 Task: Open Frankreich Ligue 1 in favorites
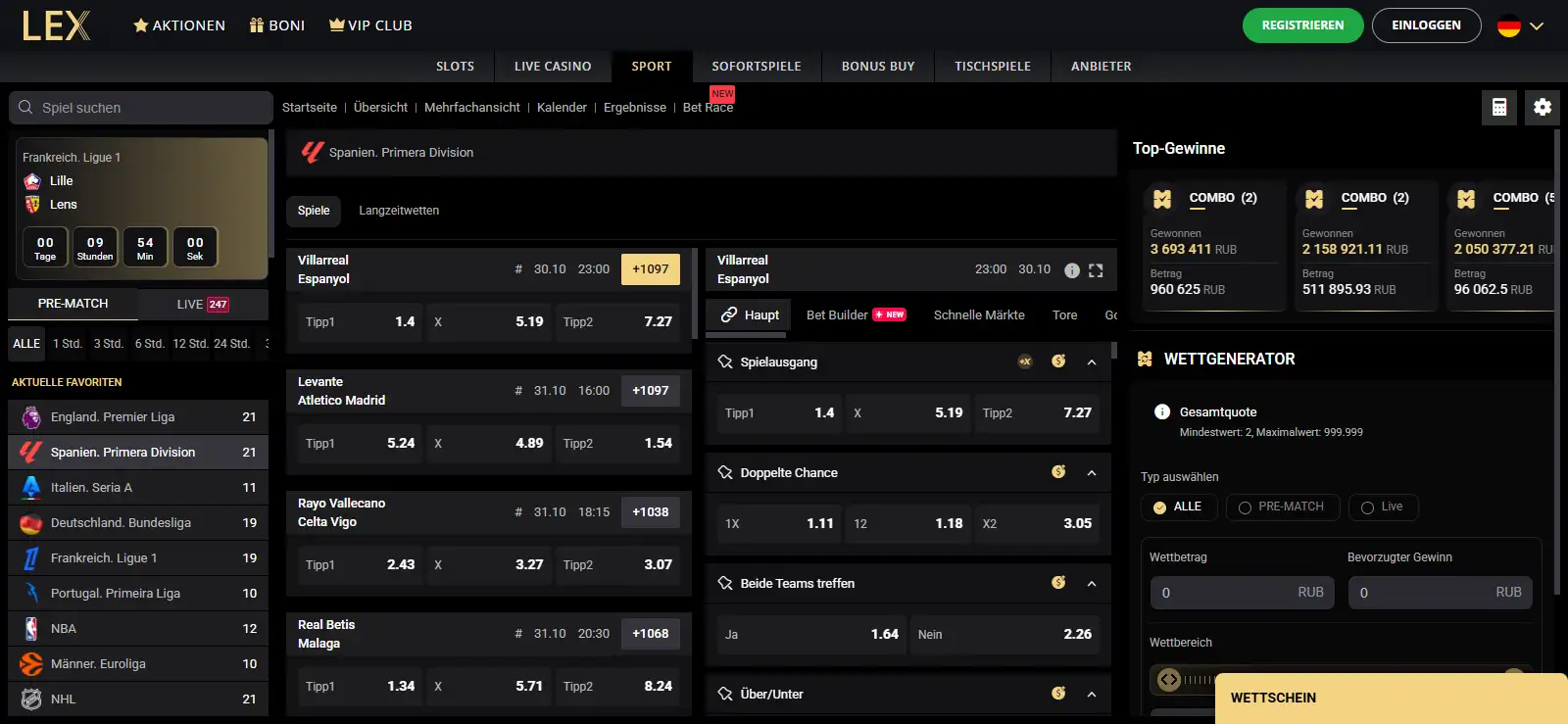tap(138, 557)
